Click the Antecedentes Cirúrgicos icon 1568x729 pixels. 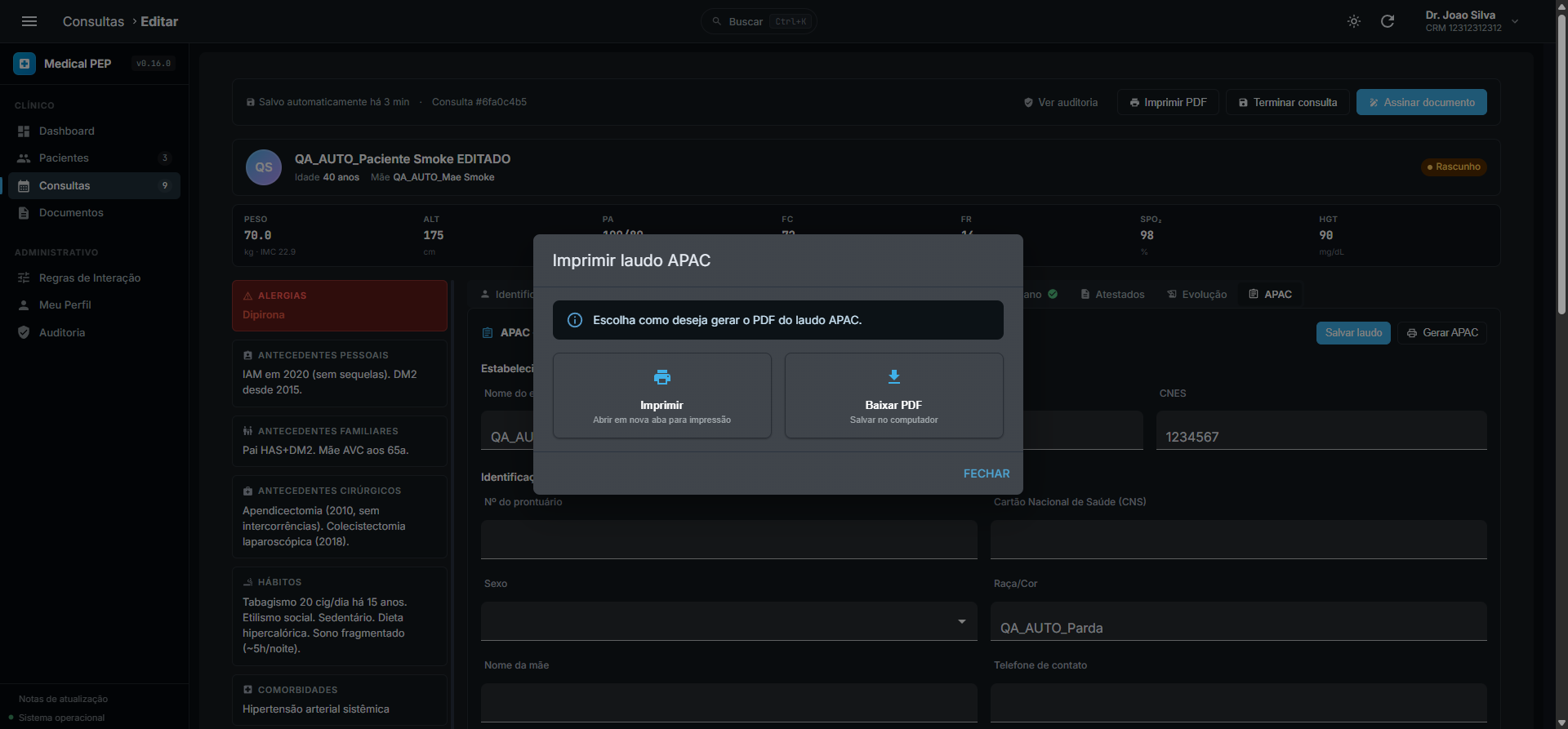pyautogui.click(x=247, y=491)
